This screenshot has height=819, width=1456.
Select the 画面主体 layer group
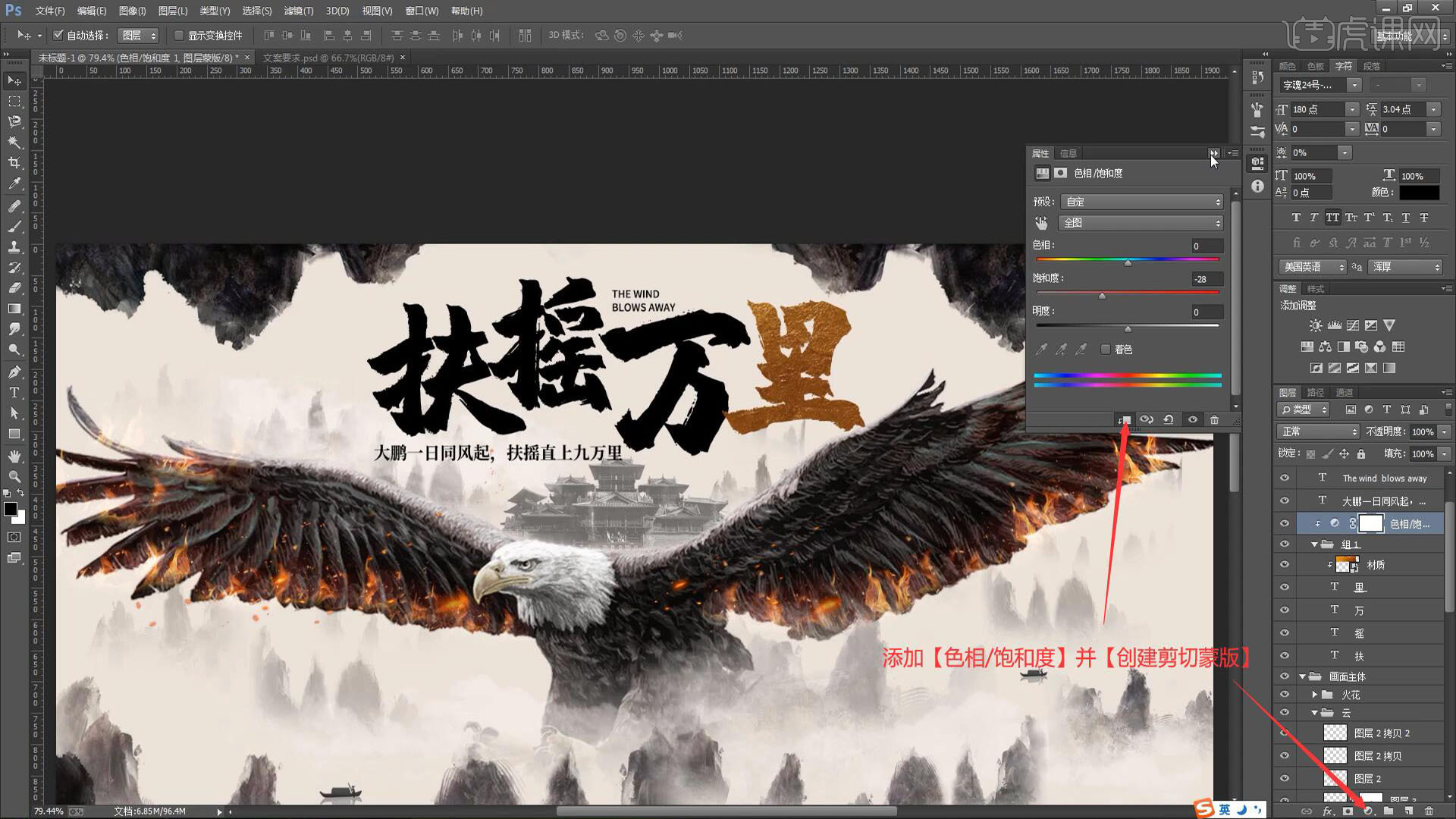point(1347,676)
